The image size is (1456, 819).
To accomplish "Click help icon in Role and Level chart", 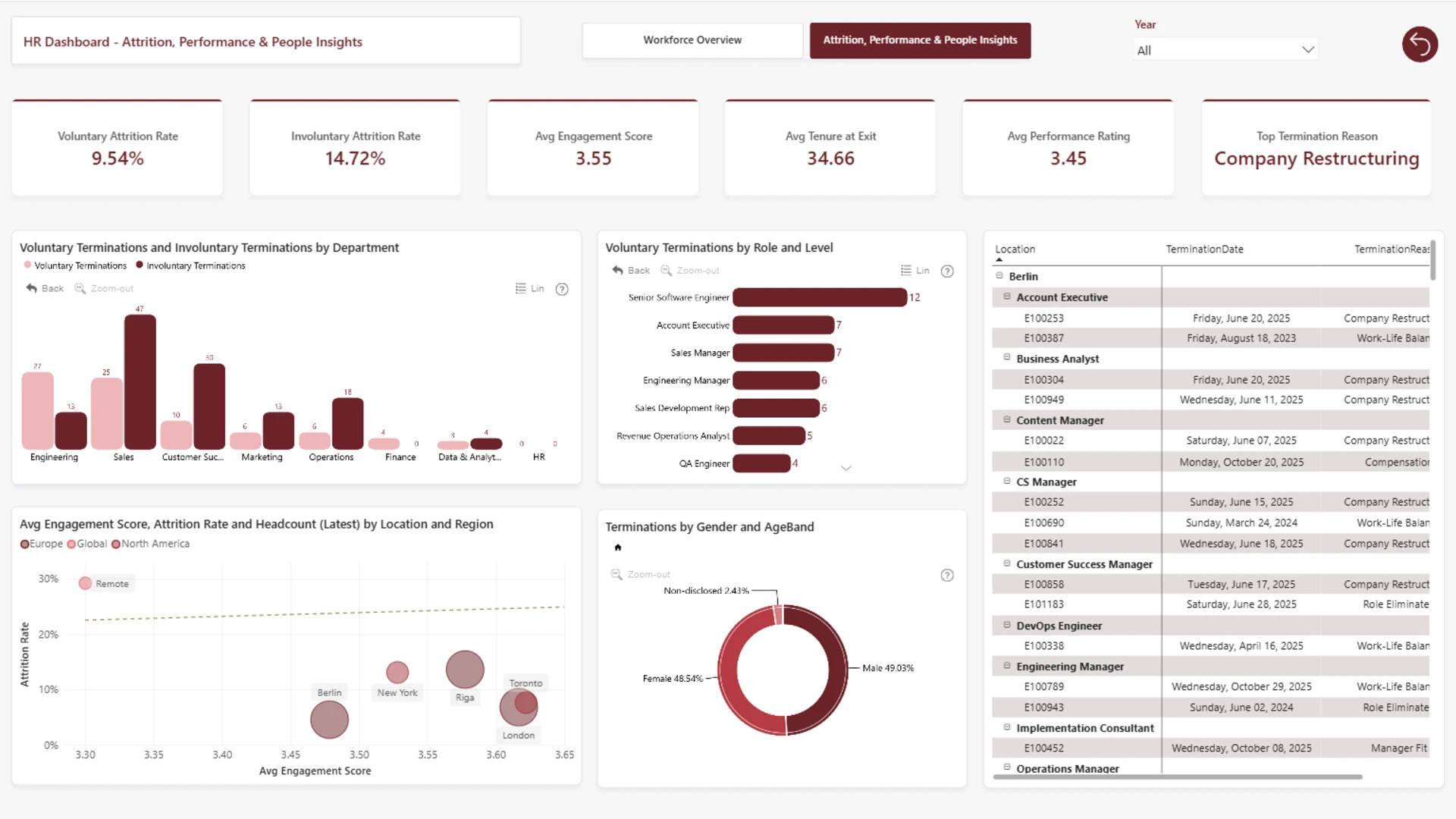I will coord(947,271).
